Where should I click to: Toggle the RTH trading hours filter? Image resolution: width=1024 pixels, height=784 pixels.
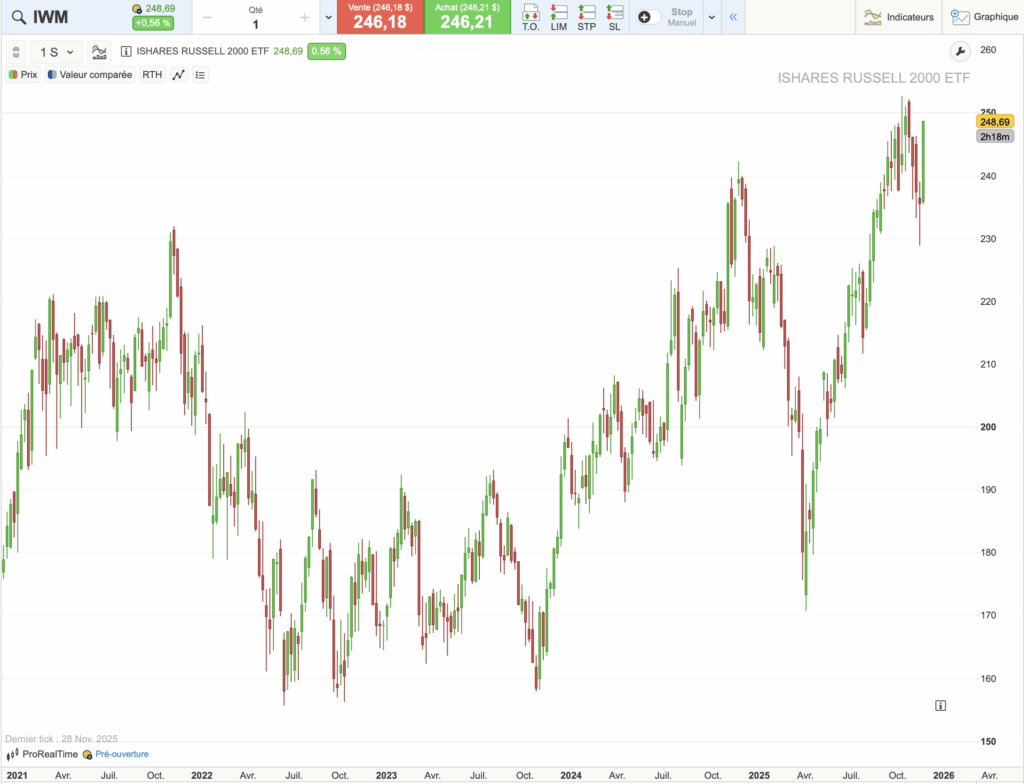[x=151, y=74]
